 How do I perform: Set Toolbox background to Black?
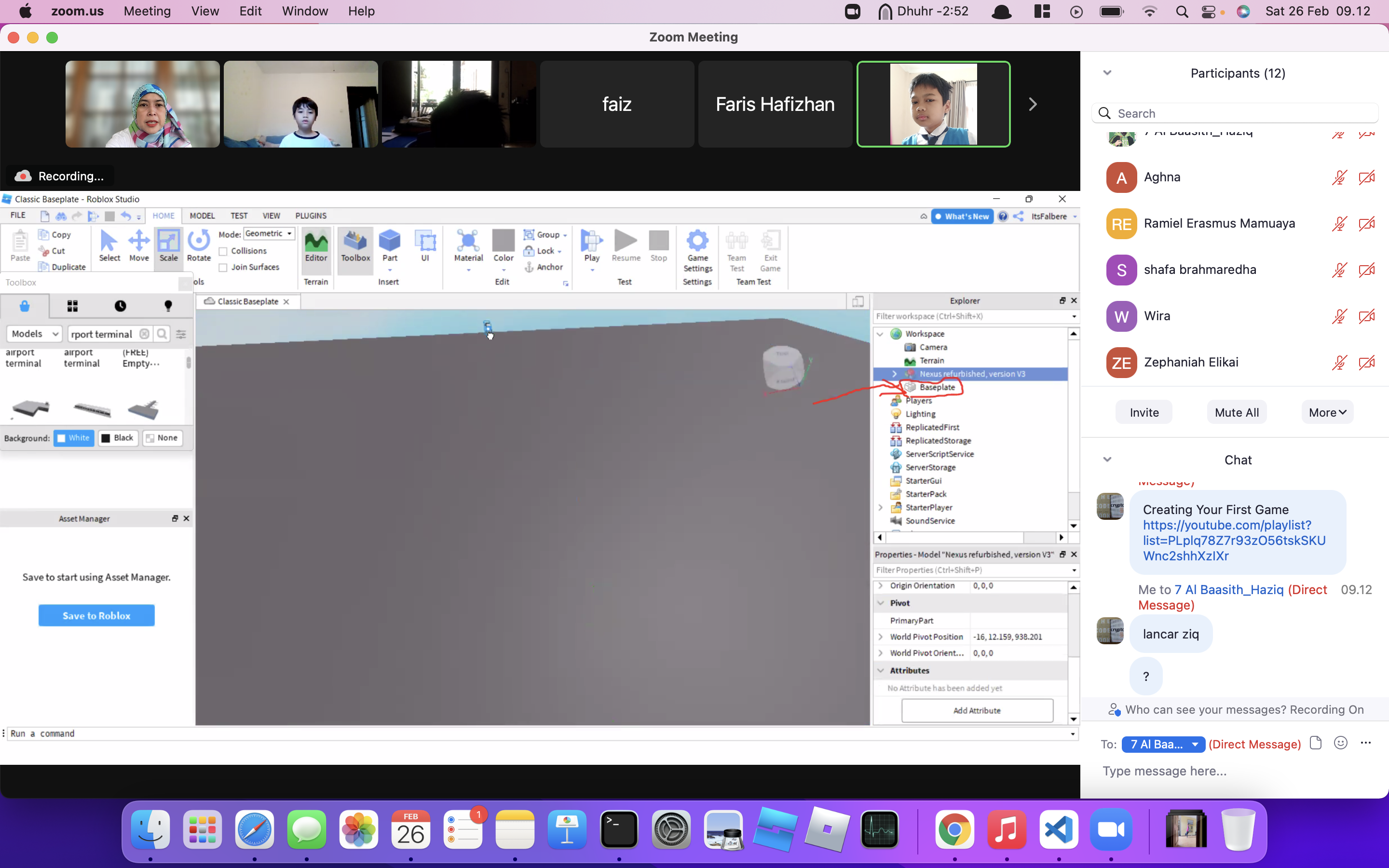coord(118,438)
